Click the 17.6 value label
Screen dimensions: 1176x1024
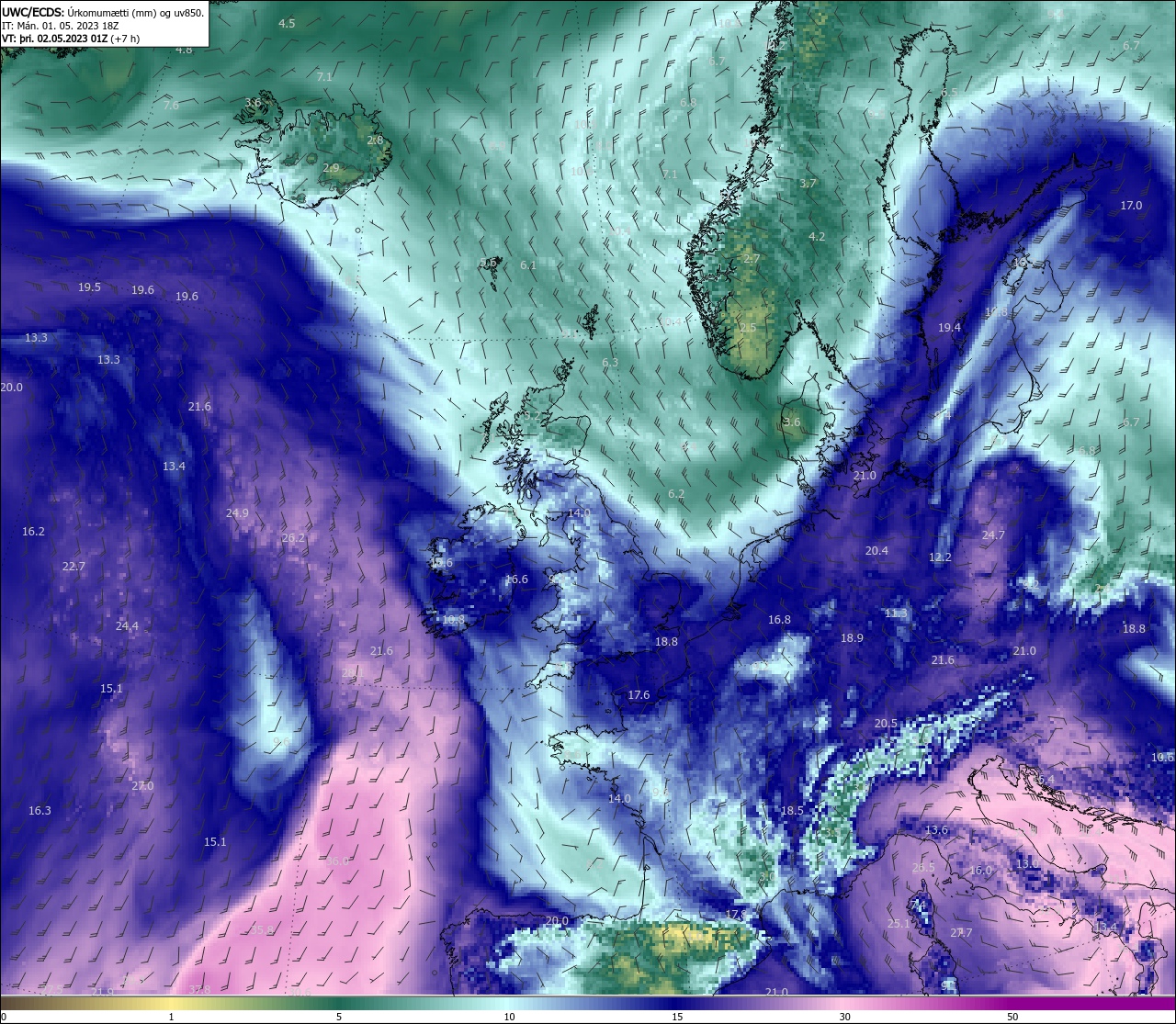click(639, 694)
